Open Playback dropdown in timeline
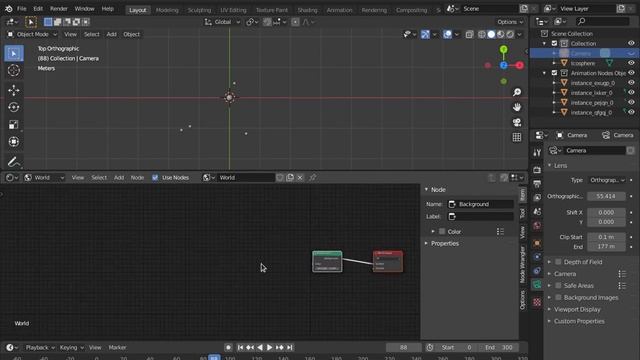Viewport: 640px width, 360px height. coord(40,347)
